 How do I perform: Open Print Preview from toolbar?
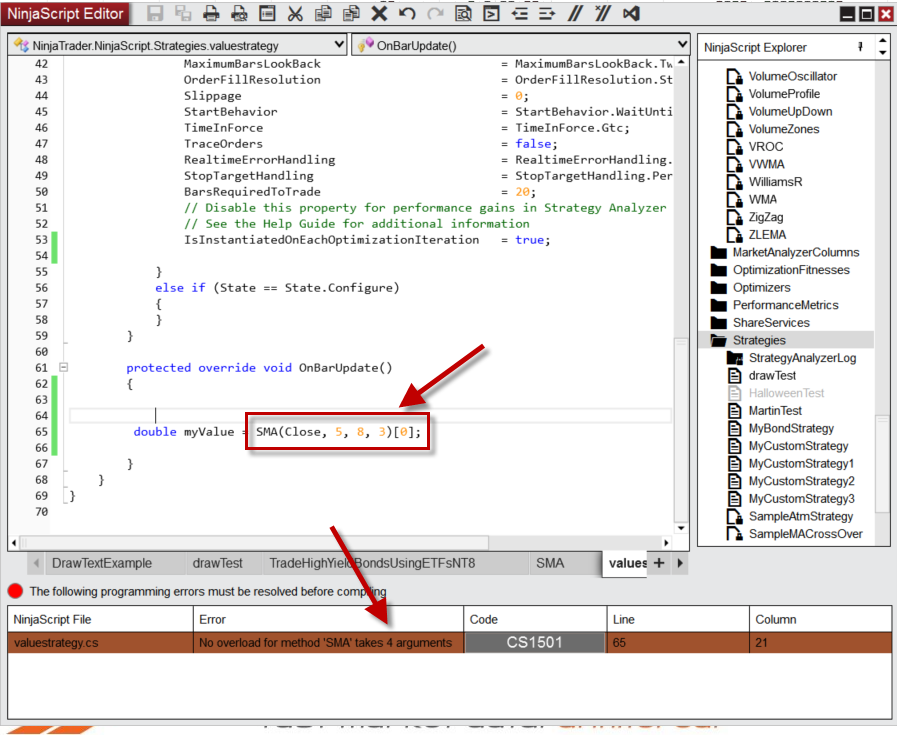point(239,13)
